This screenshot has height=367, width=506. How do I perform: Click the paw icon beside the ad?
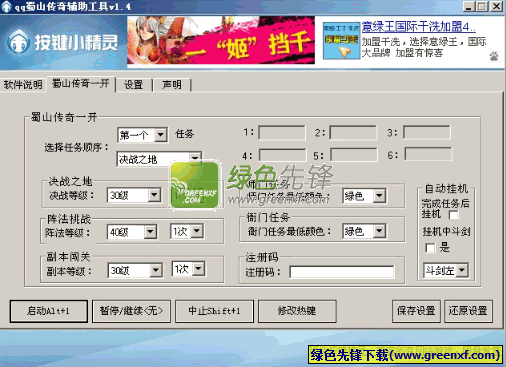click(x=494, y=56)
